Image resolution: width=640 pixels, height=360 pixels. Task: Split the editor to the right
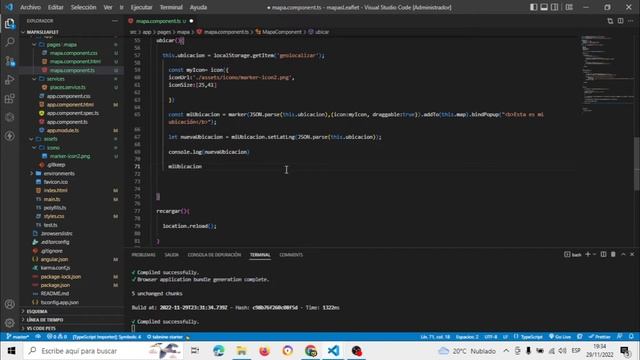pos(620,21)
